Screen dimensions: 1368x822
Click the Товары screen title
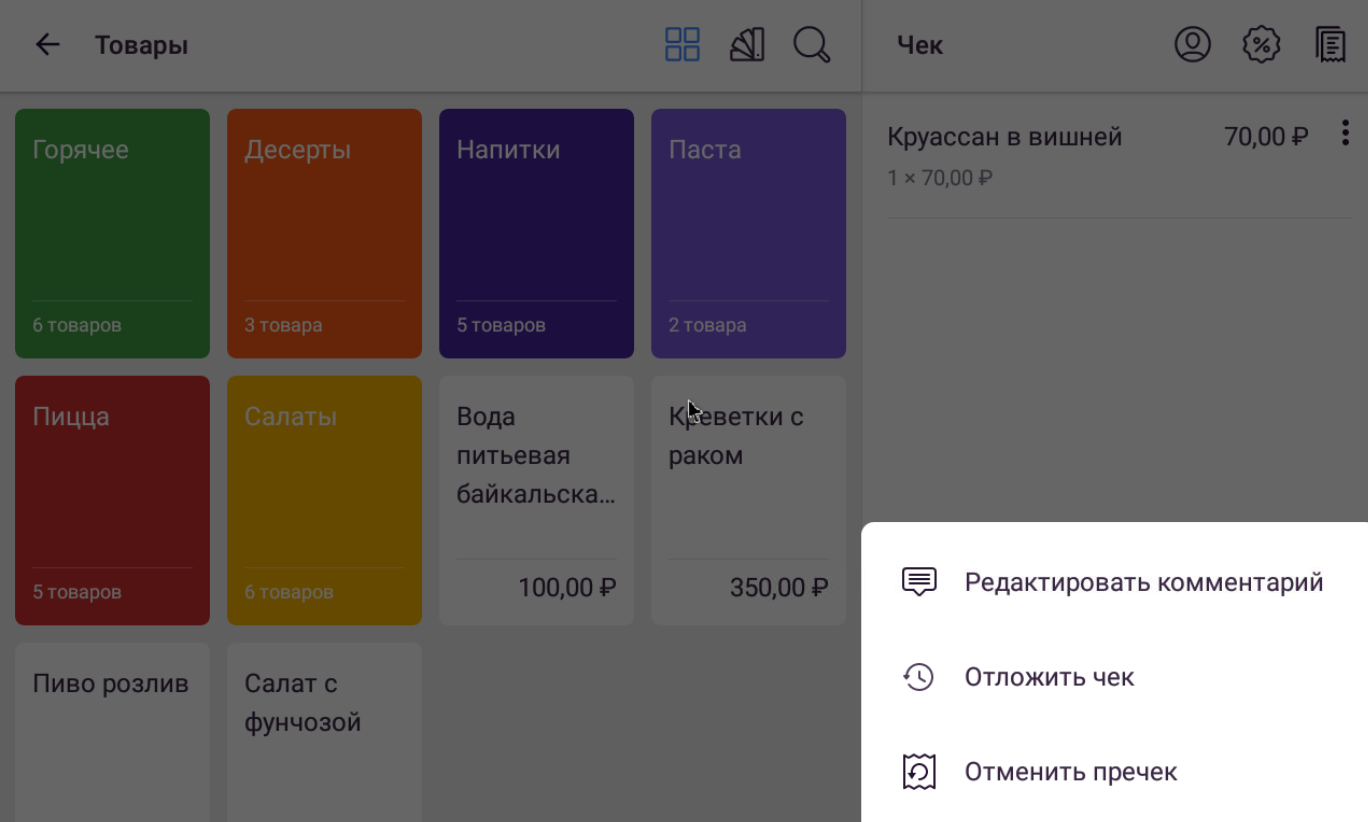pos(141,45)
